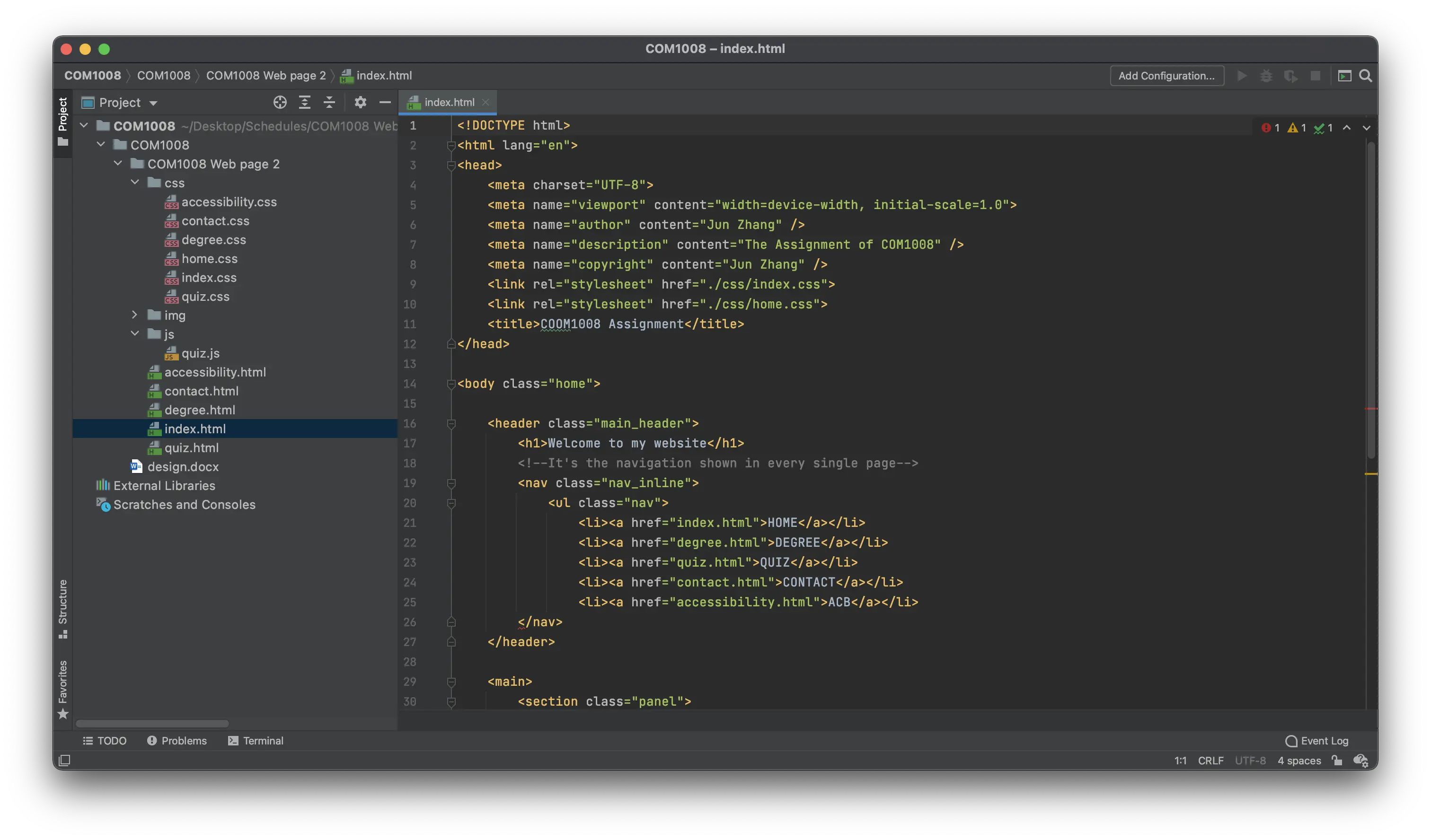Click the yellow warning indicator count
Viewport: 1431px width, 840px height.
tap(1297, 128)
